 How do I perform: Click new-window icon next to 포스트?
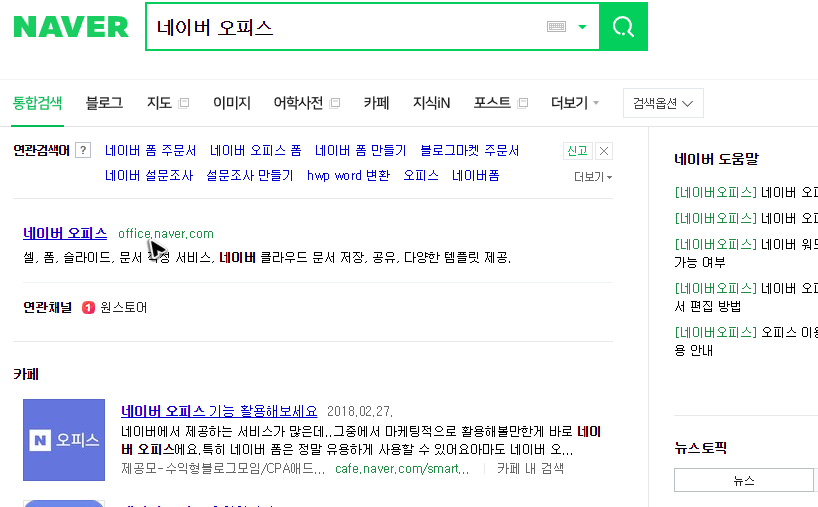[523, 103]
